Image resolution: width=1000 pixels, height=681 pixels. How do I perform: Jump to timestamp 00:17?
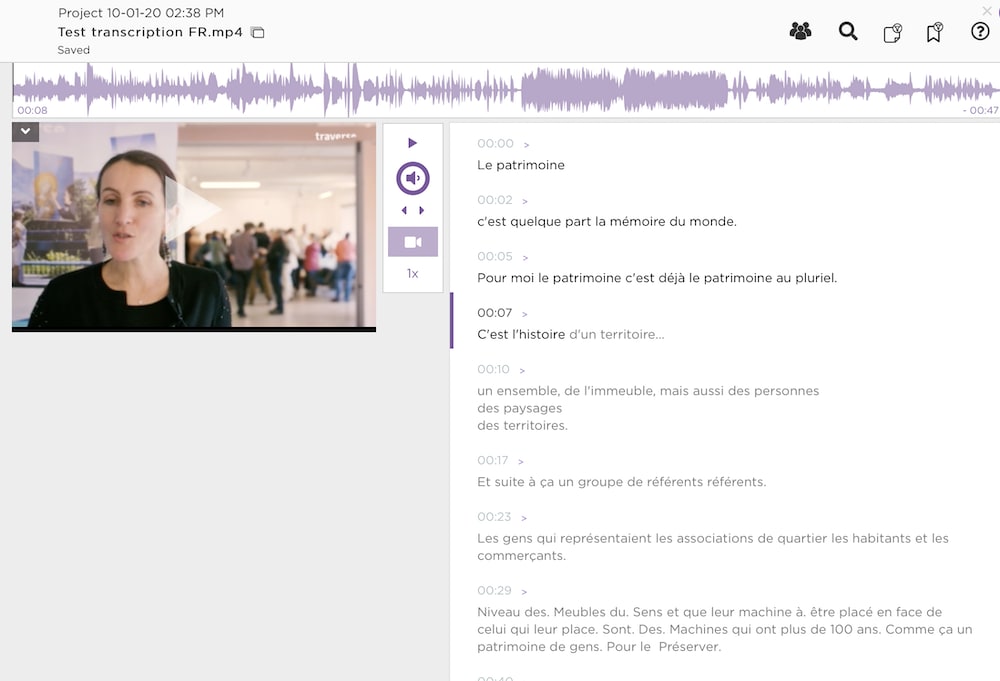[x=492, y=460]
